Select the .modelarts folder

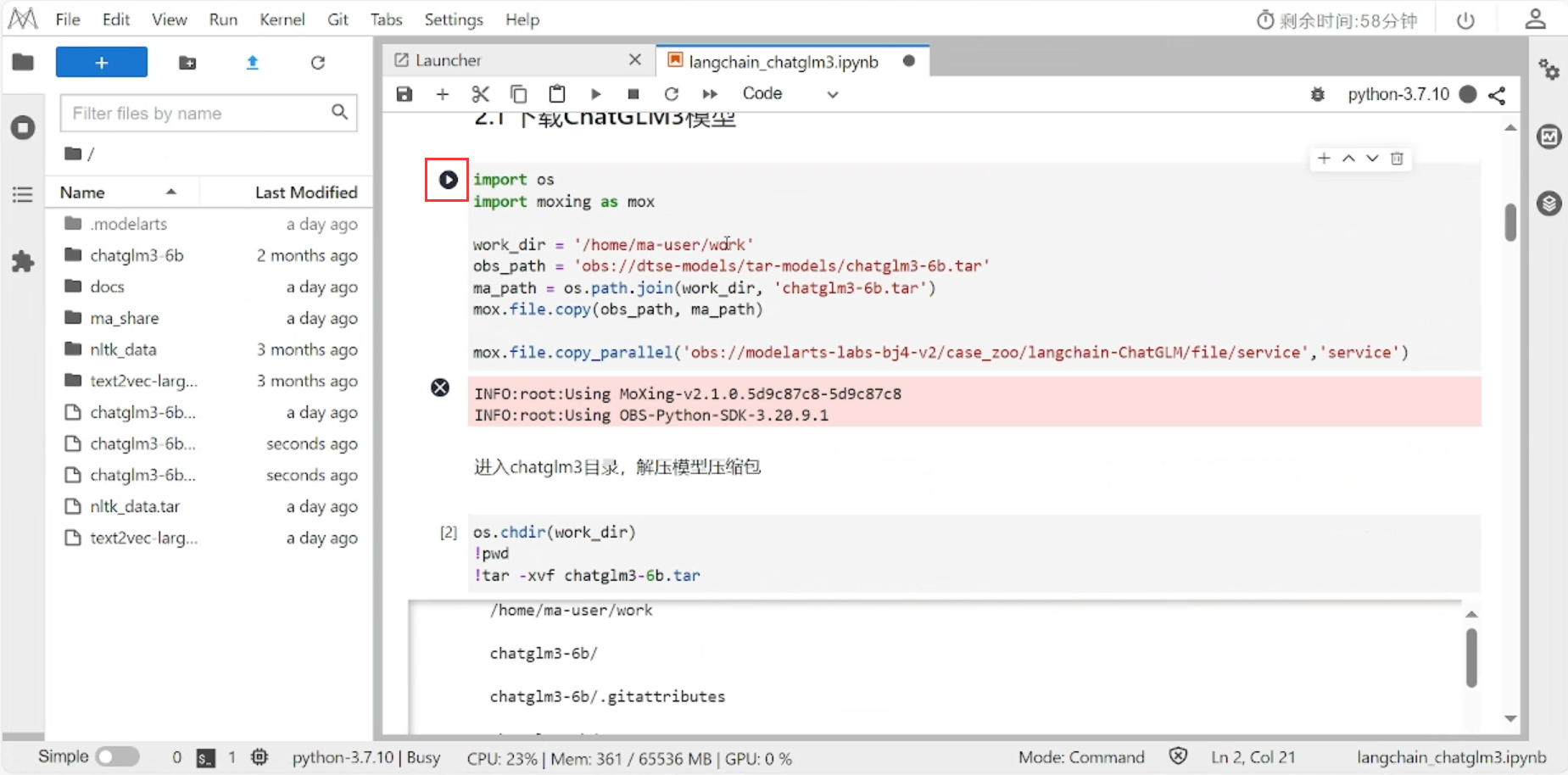coord(210,224)
